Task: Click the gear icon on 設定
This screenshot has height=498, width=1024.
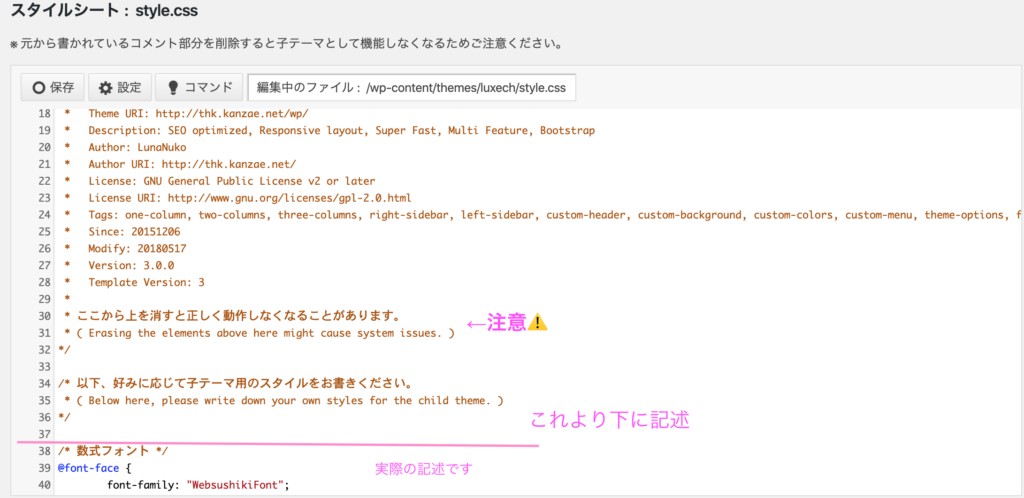Action: click(106, 87)
